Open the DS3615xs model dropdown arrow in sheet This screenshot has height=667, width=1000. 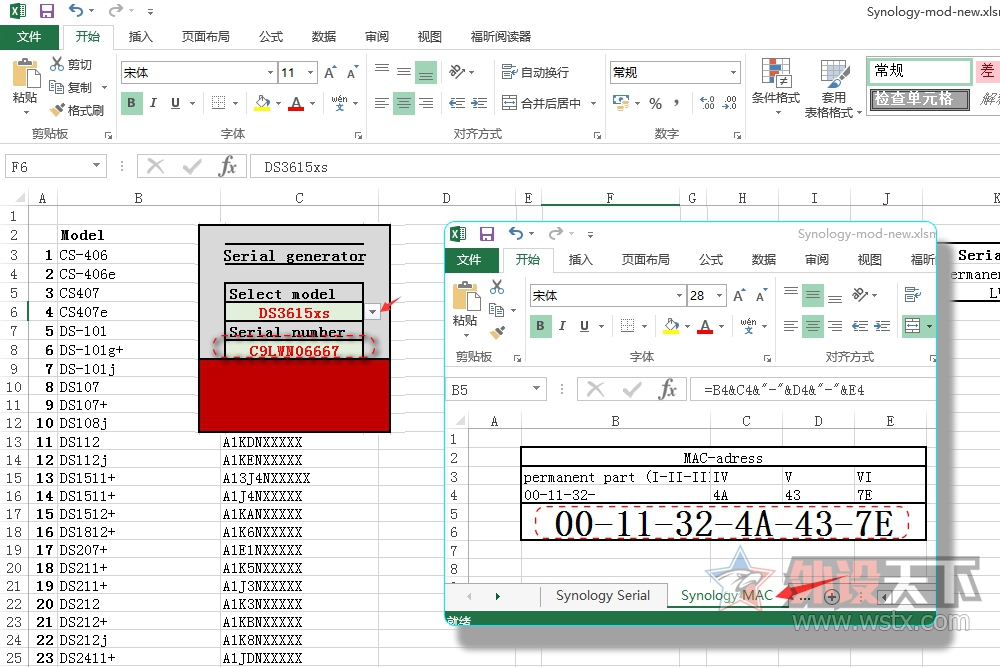click(x=372, y=312)
